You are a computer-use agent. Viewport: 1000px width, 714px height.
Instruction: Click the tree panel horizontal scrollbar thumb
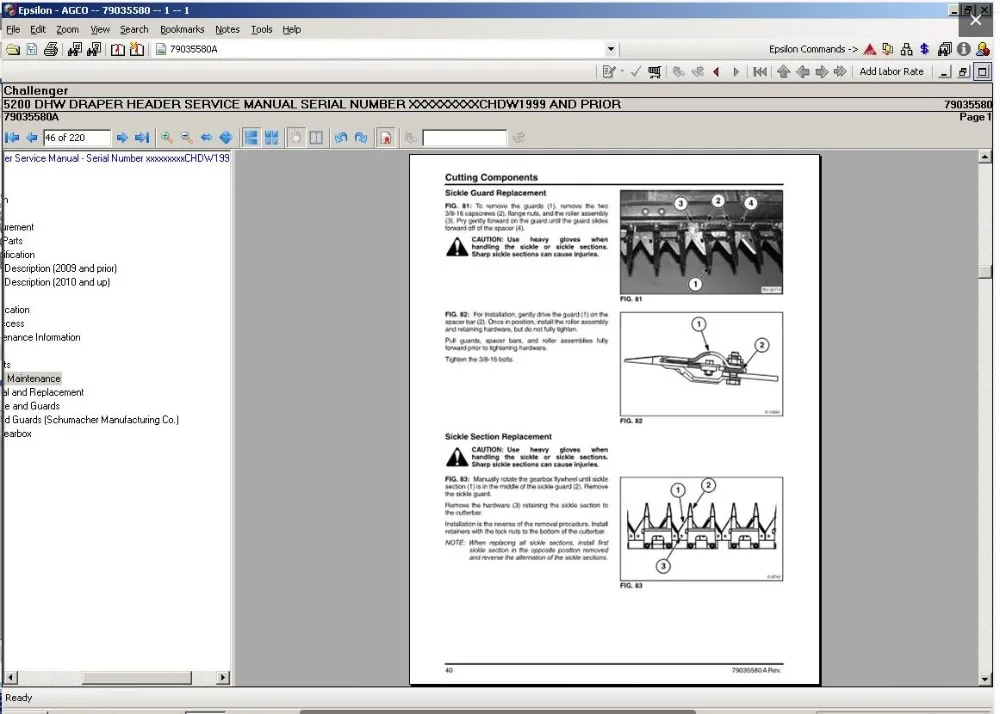click(136, 678)
